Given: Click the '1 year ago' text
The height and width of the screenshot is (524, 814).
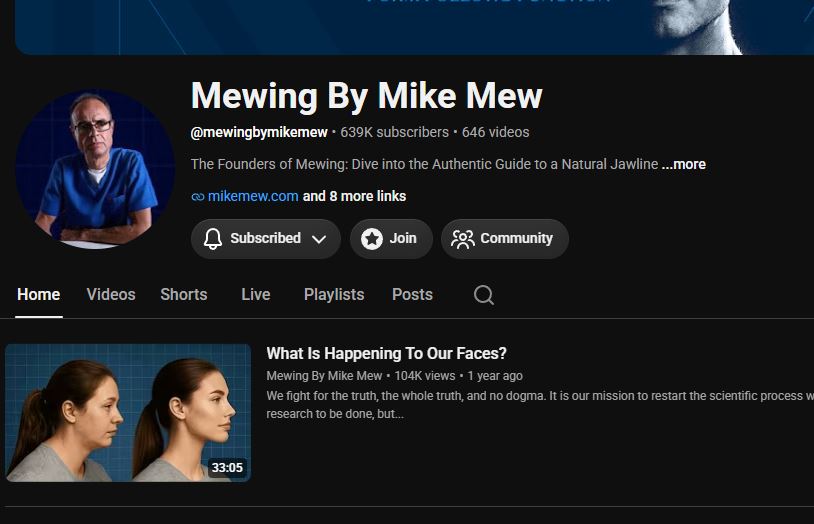Looking at the screenshot, I should point(495,375).
